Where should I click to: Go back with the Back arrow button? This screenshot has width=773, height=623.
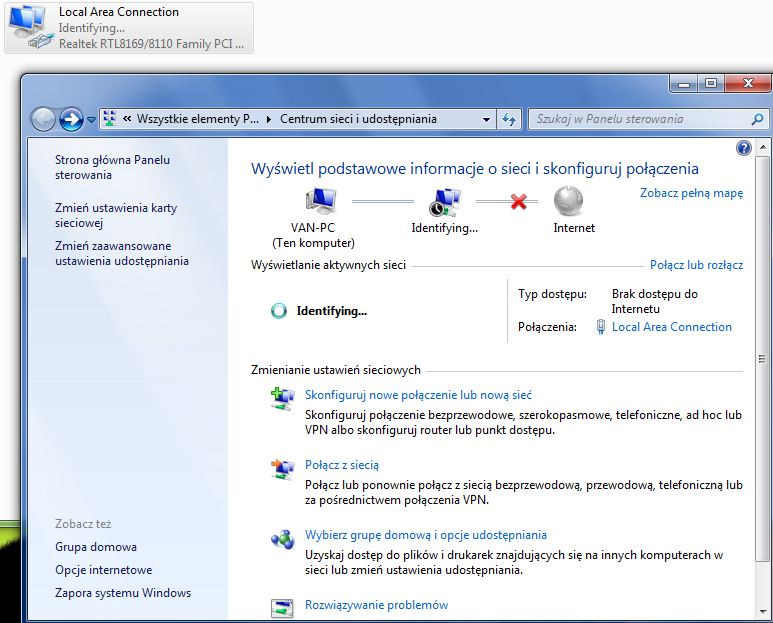[x=43, y=119]
